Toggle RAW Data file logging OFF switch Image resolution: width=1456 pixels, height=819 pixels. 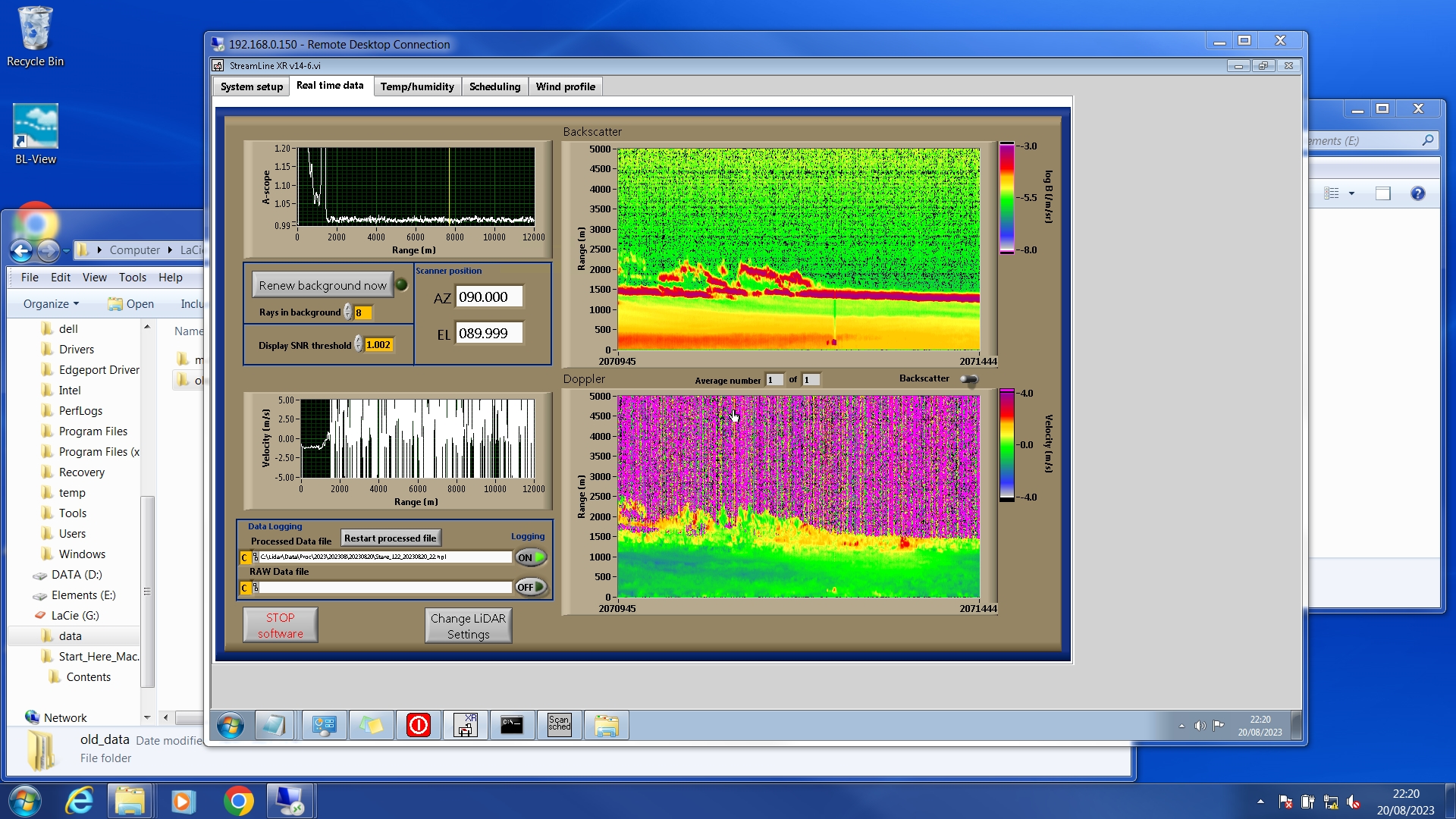531,587
